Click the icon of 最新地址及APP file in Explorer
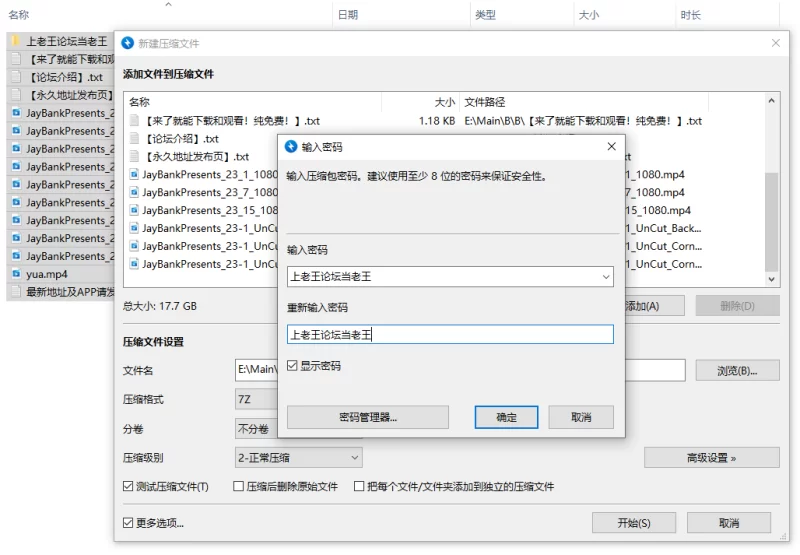This screenshot has height=555, width=800. 16,292
